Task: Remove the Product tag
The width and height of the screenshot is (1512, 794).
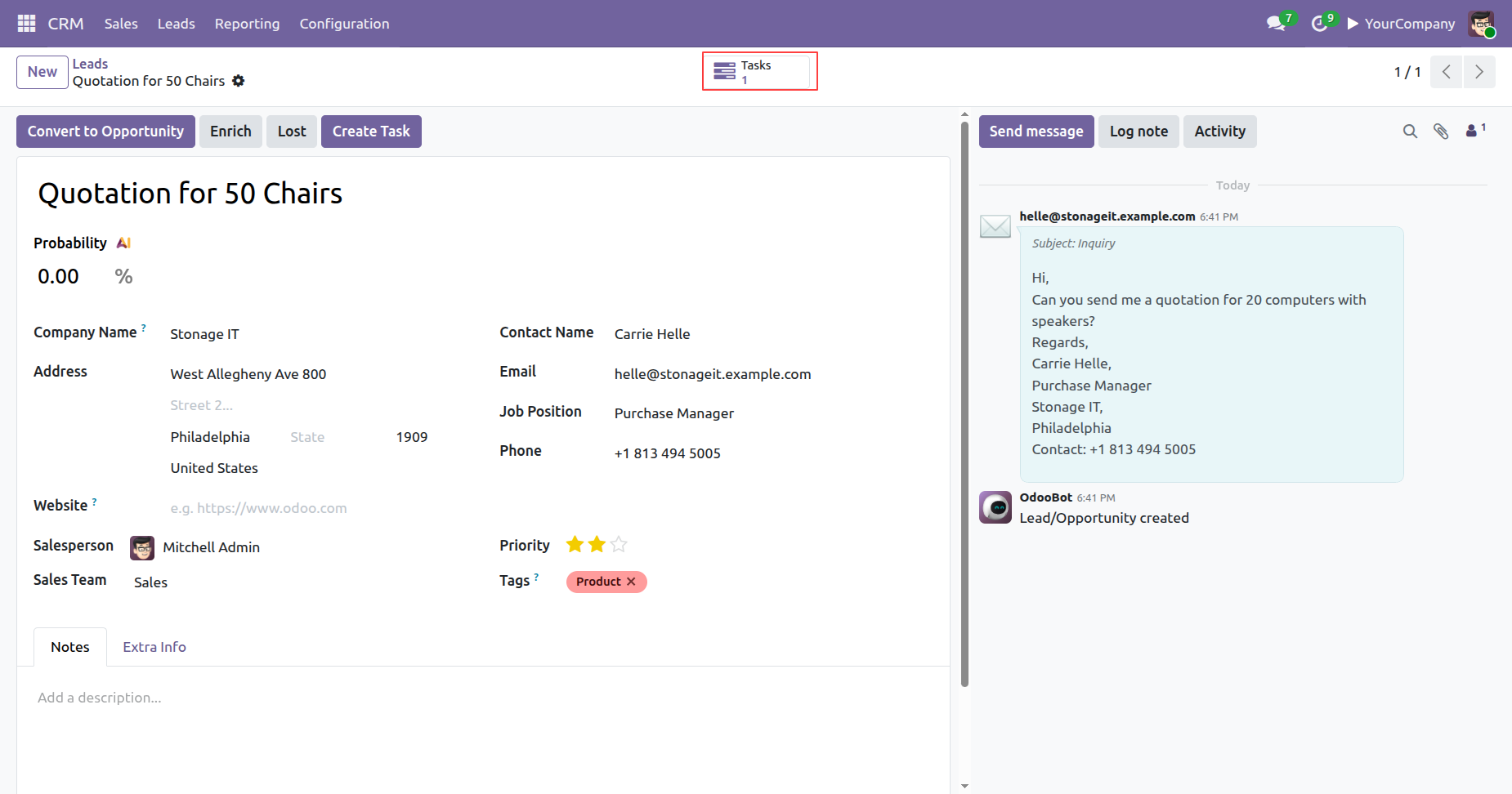Action: coord(631,582)
